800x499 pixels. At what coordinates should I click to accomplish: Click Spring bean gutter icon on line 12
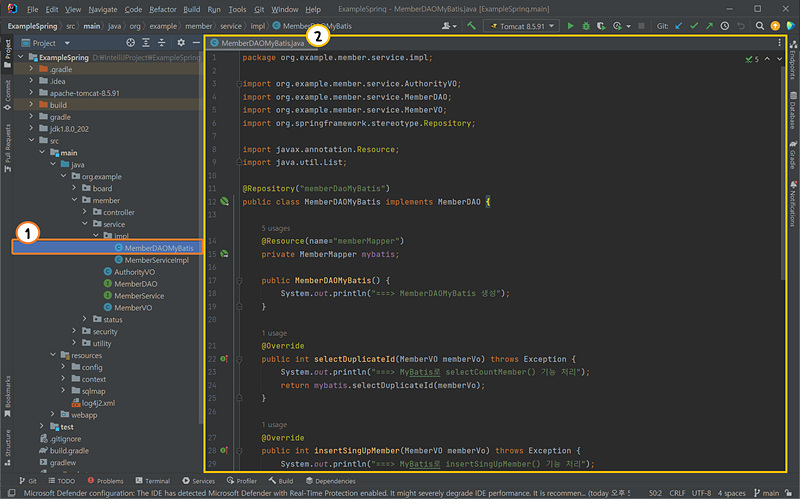point(224,202)
